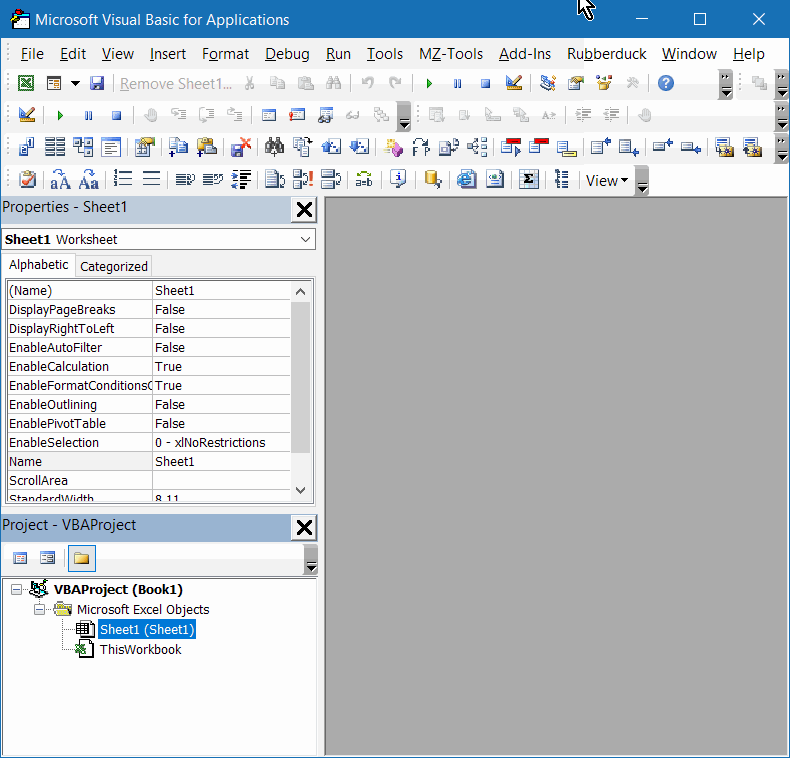This screenshot has height=758, width=790.
Task: Open the Rubberduck menu
Action: (607, 53)
